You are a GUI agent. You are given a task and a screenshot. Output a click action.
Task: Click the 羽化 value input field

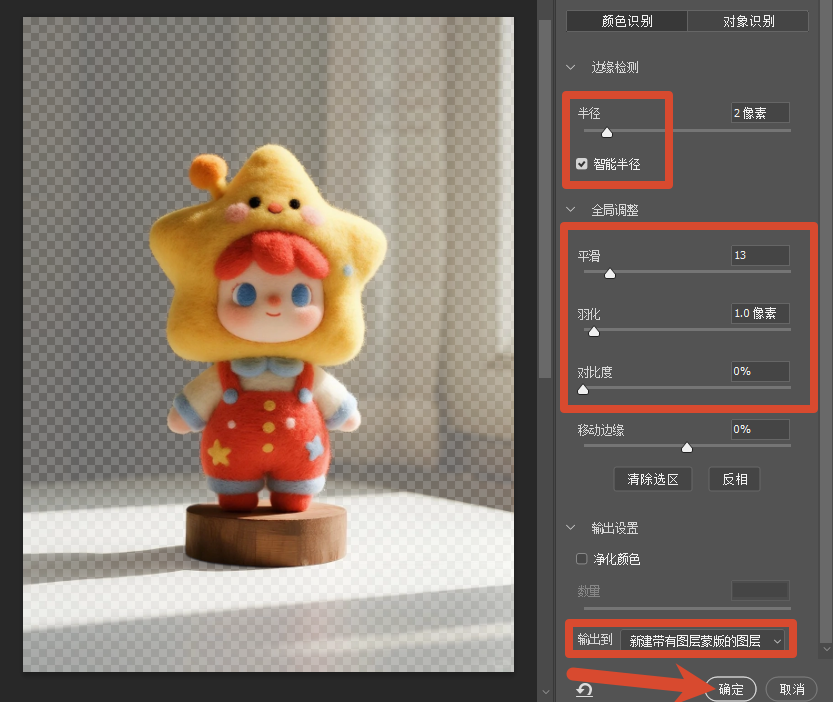tap(760, 314)
